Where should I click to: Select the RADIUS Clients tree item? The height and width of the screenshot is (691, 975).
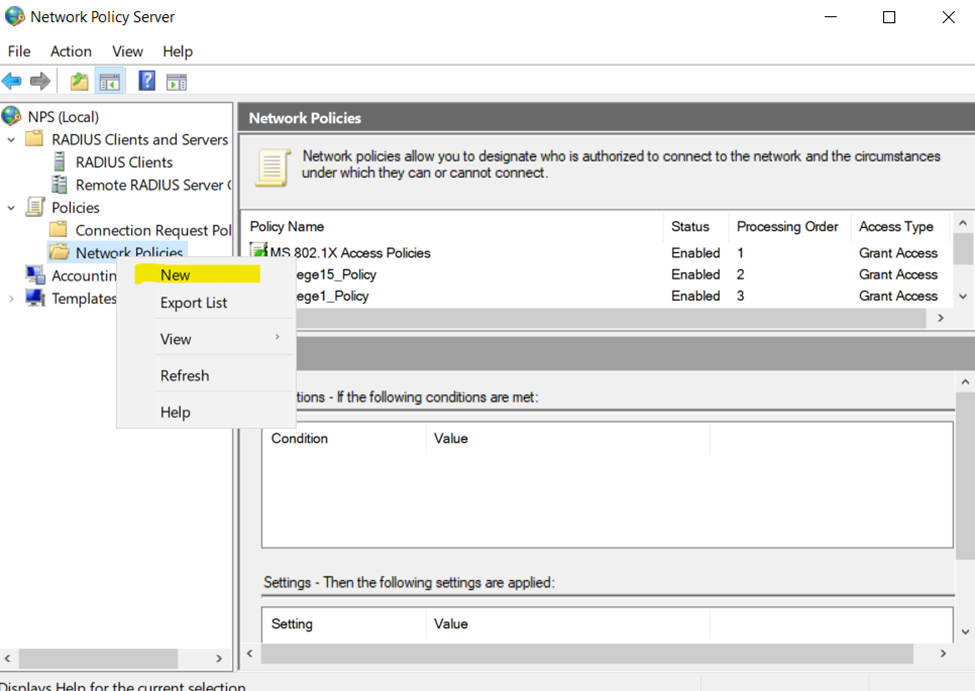coord(124,162)
